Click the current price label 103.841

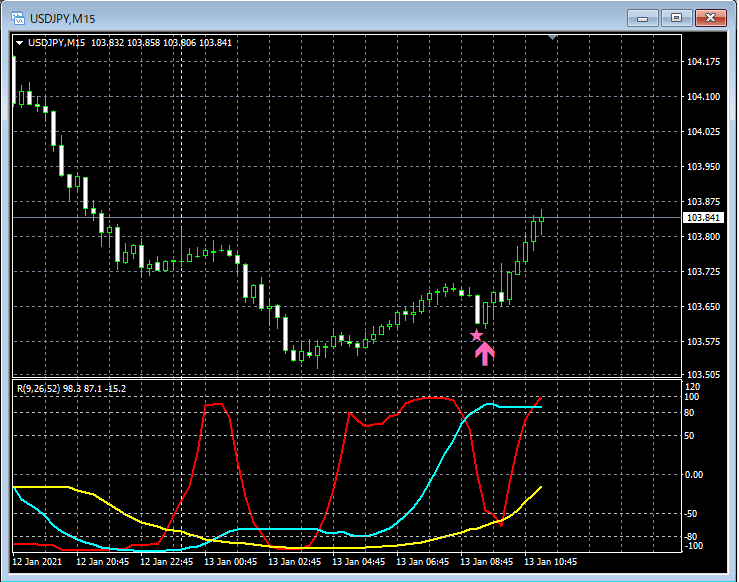click(x=702, y=218)
